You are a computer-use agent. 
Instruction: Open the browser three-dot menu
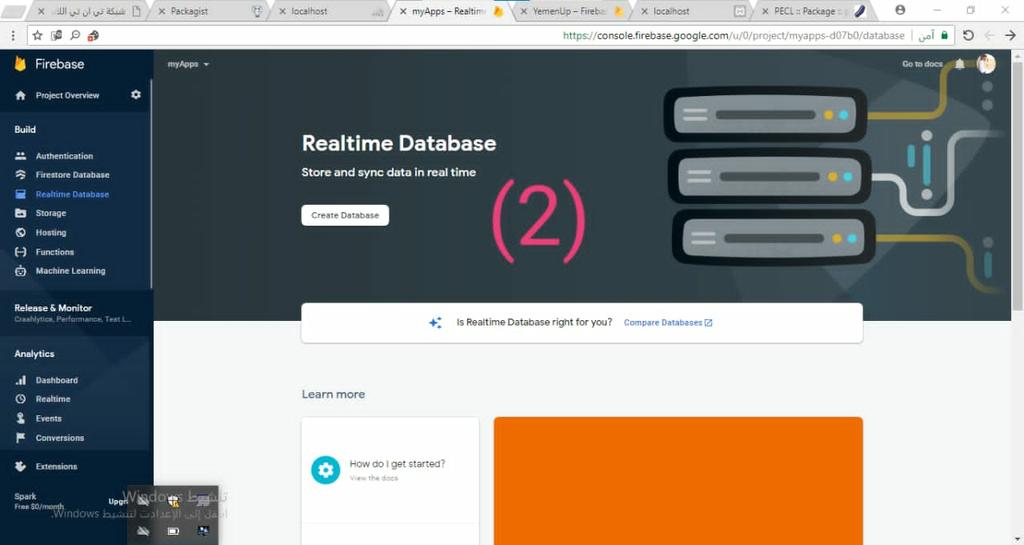click(x=12, y=36)
